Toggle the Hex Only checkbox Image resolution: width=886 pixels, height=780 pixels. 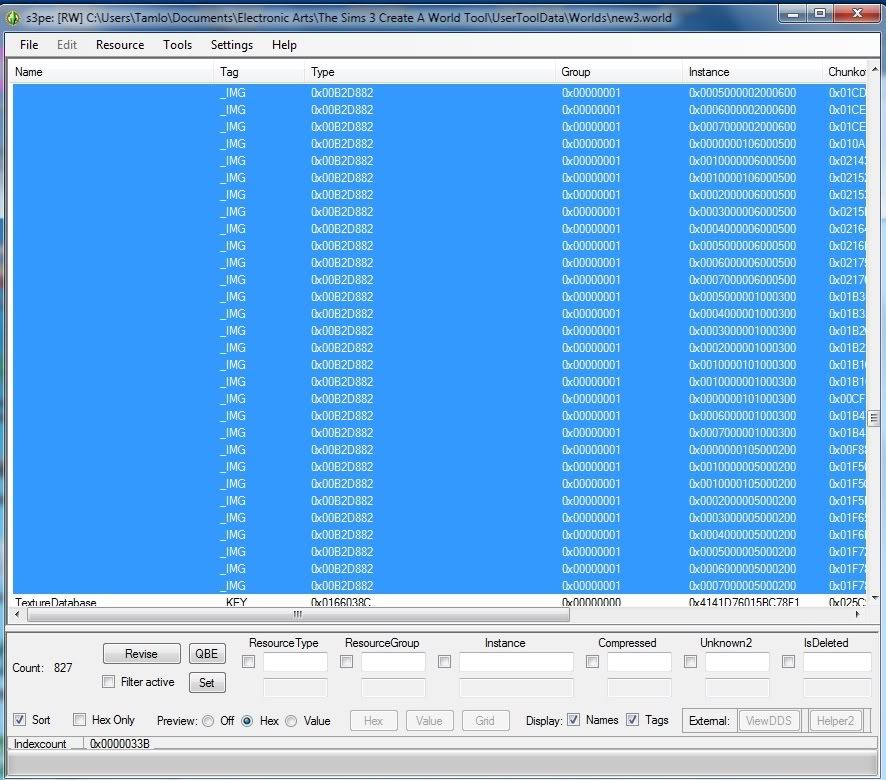pyautogui.click(x=80, y=720)
